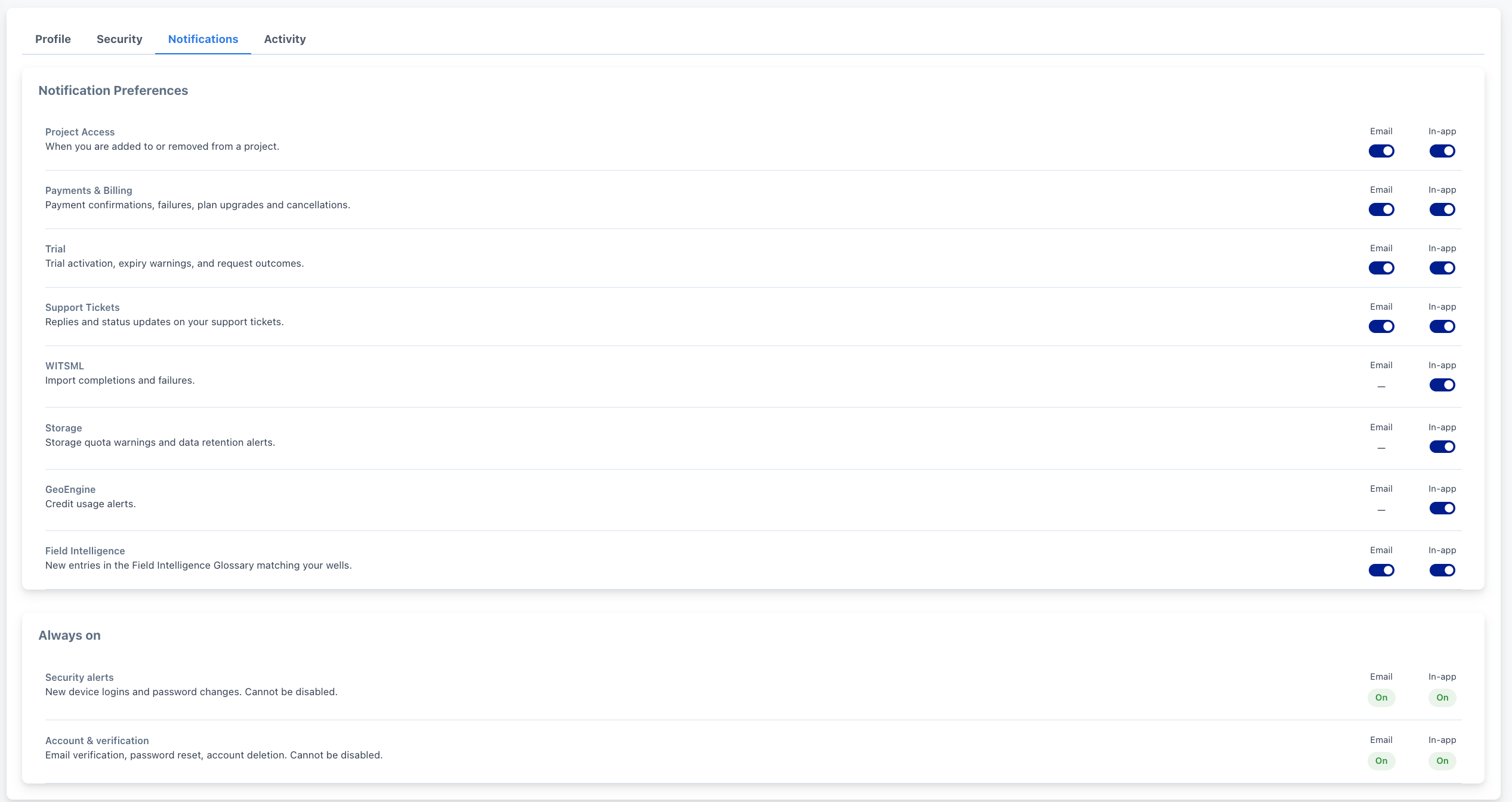Turn off Payments & Billing email toggle
This screenshot has width=1512, height=802.
pos(1381,209)
